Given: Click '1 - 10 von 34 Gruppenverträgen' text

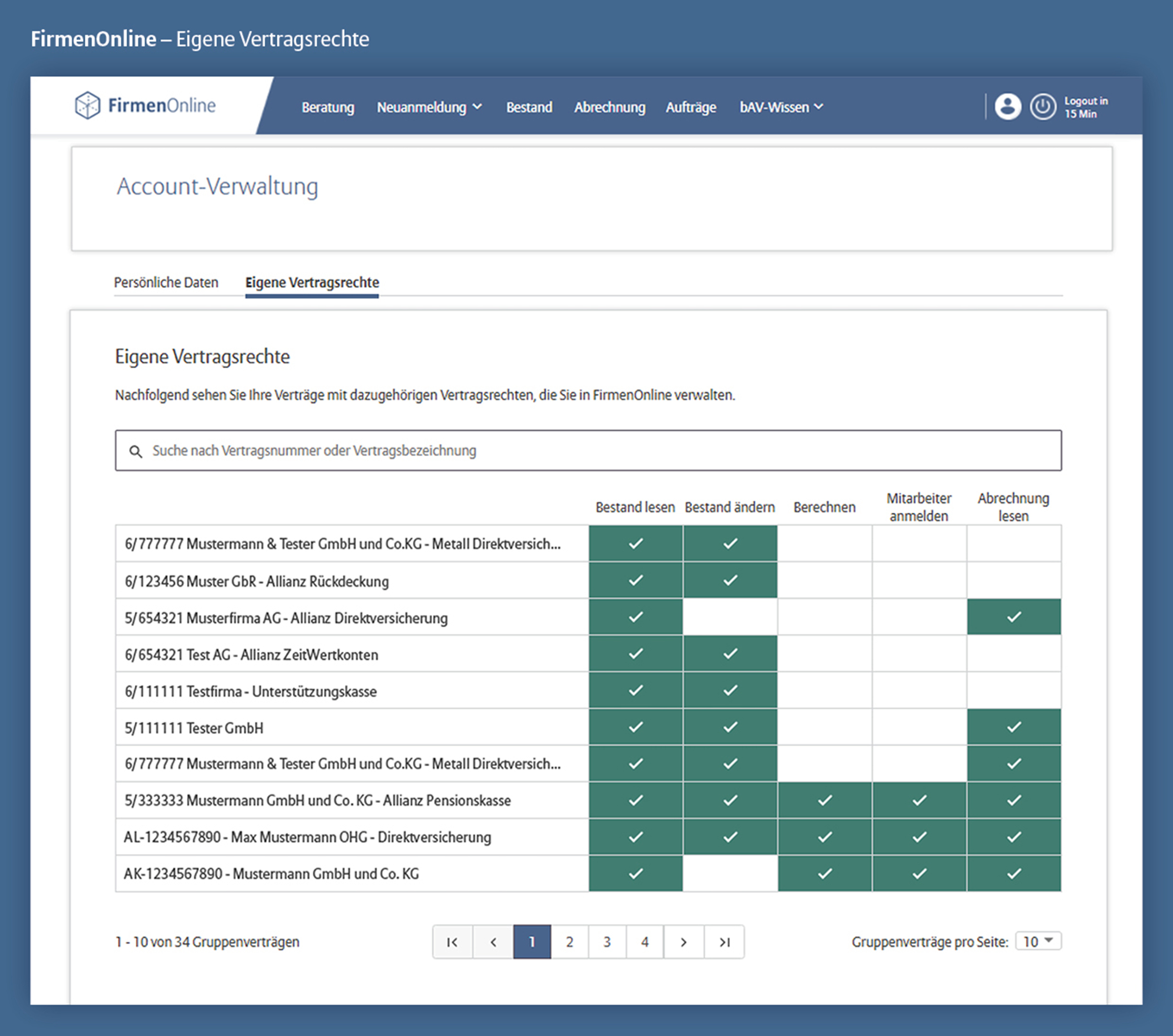Looking at the screenshot, I should (207, 942).
